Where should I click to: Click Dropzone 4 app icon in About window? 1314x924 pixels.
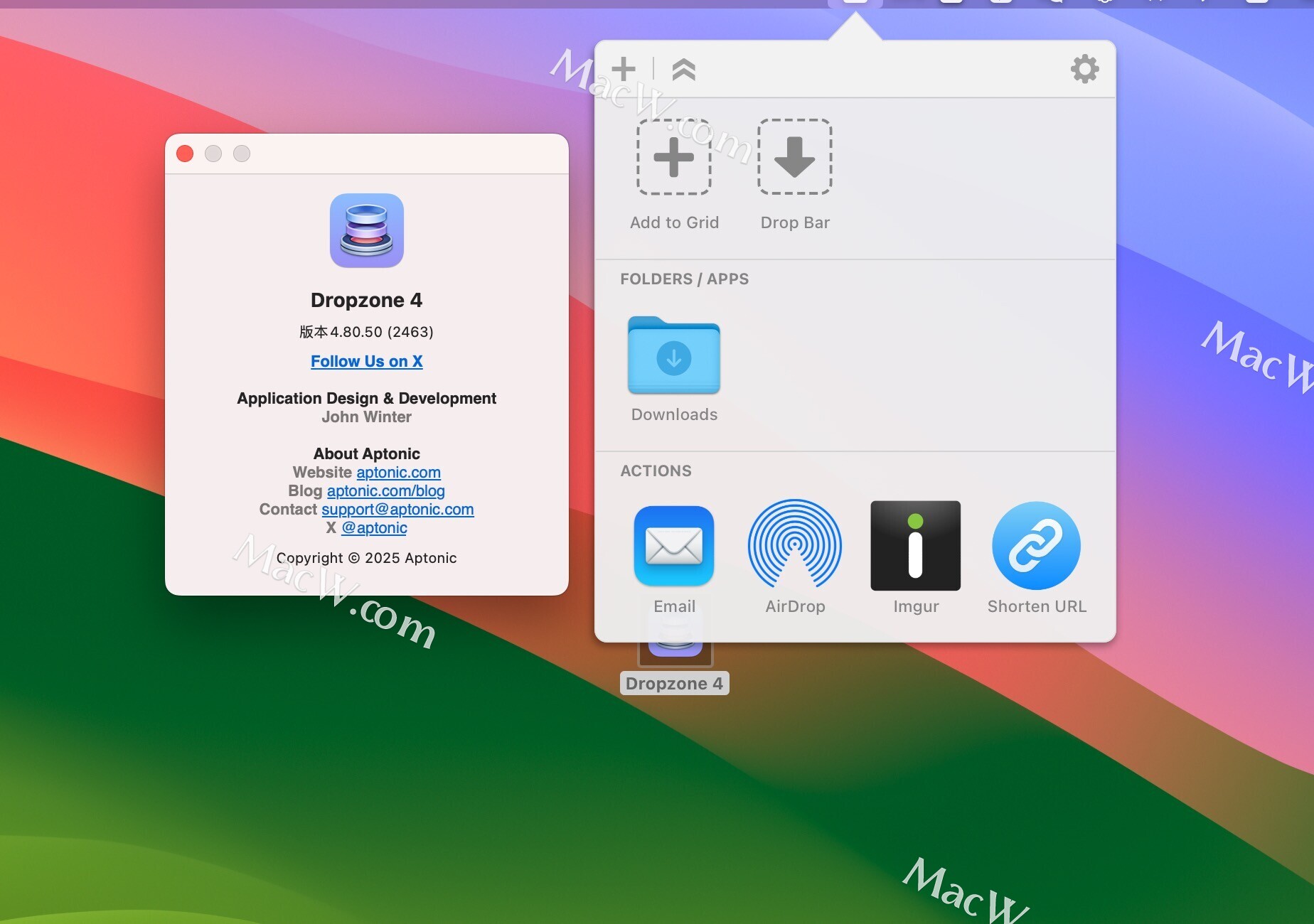pos(367,230)
